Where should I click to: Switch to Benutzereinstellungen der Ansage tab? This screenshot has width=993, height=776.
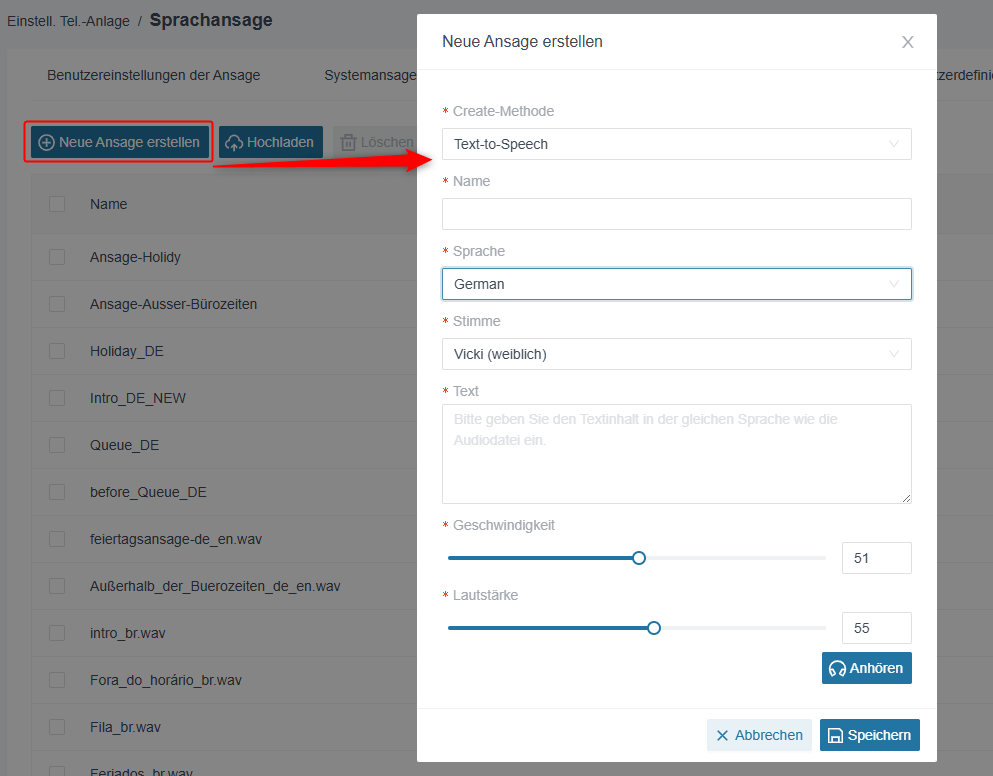[153, 75]
